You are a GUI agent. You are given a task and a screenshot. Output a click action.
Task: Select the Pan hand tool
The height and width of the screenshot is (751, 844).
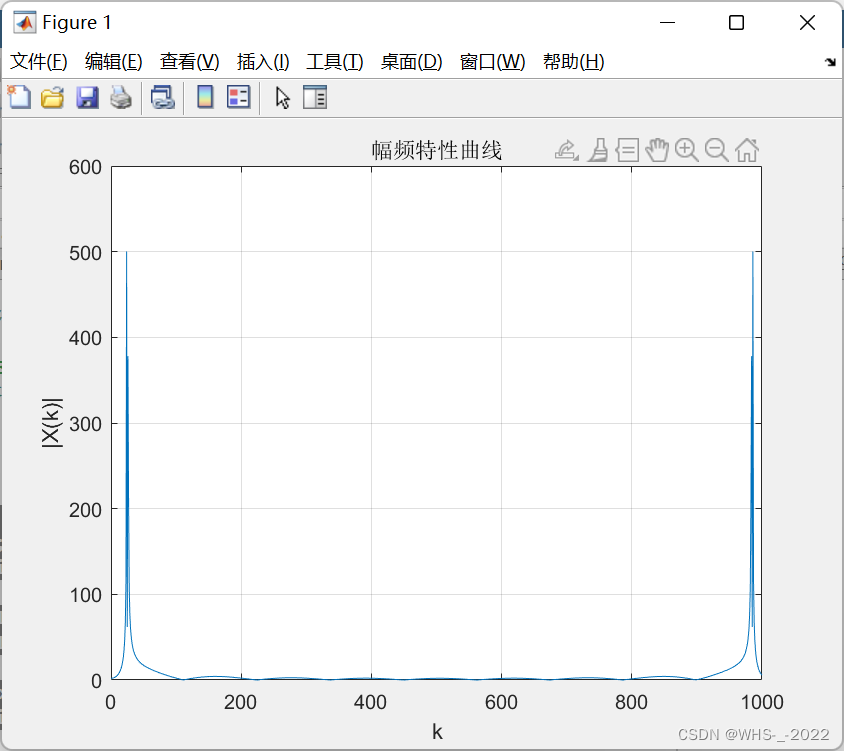657,150
